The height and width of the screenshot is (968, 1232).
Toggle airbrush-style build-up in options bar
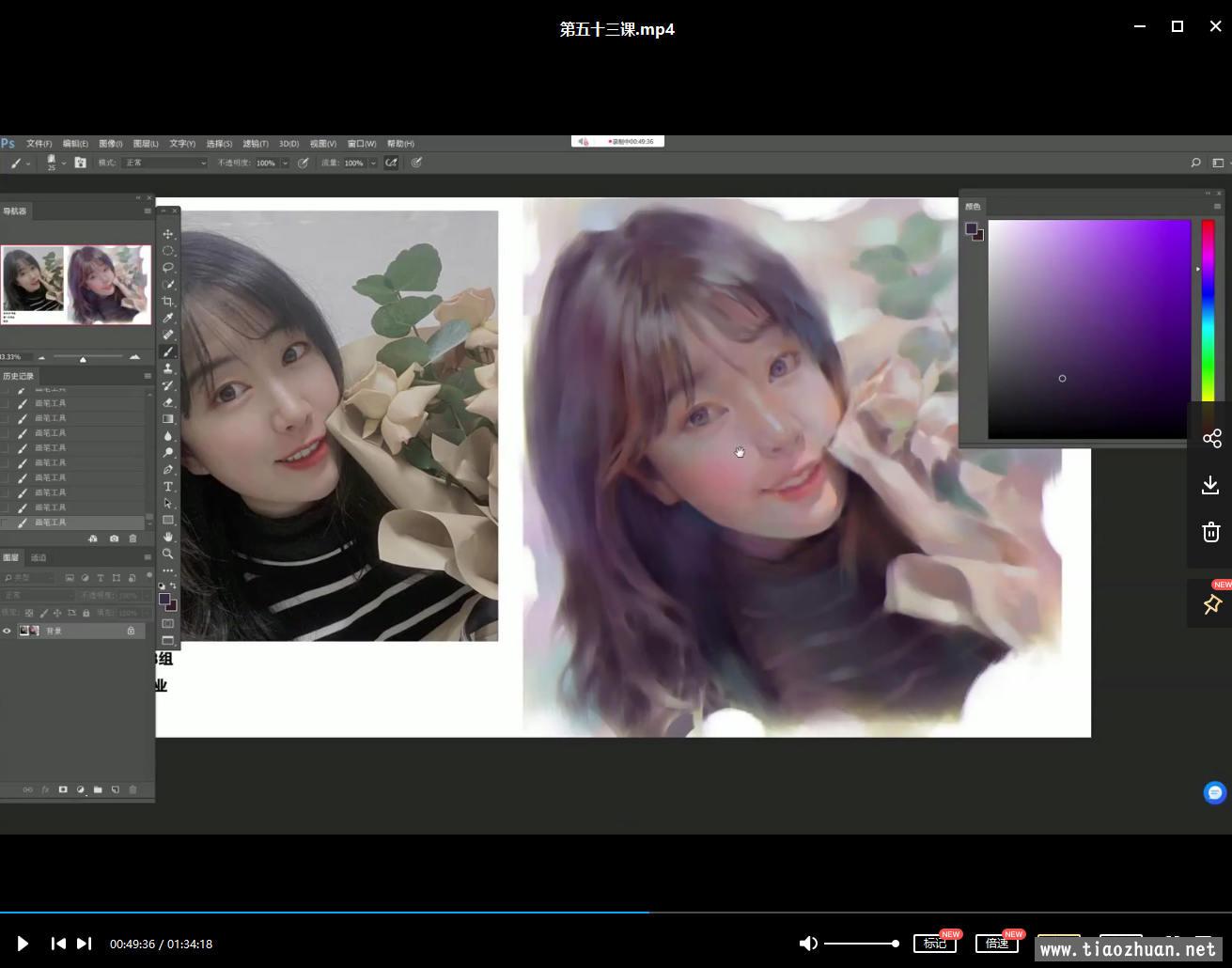point(391,163)
